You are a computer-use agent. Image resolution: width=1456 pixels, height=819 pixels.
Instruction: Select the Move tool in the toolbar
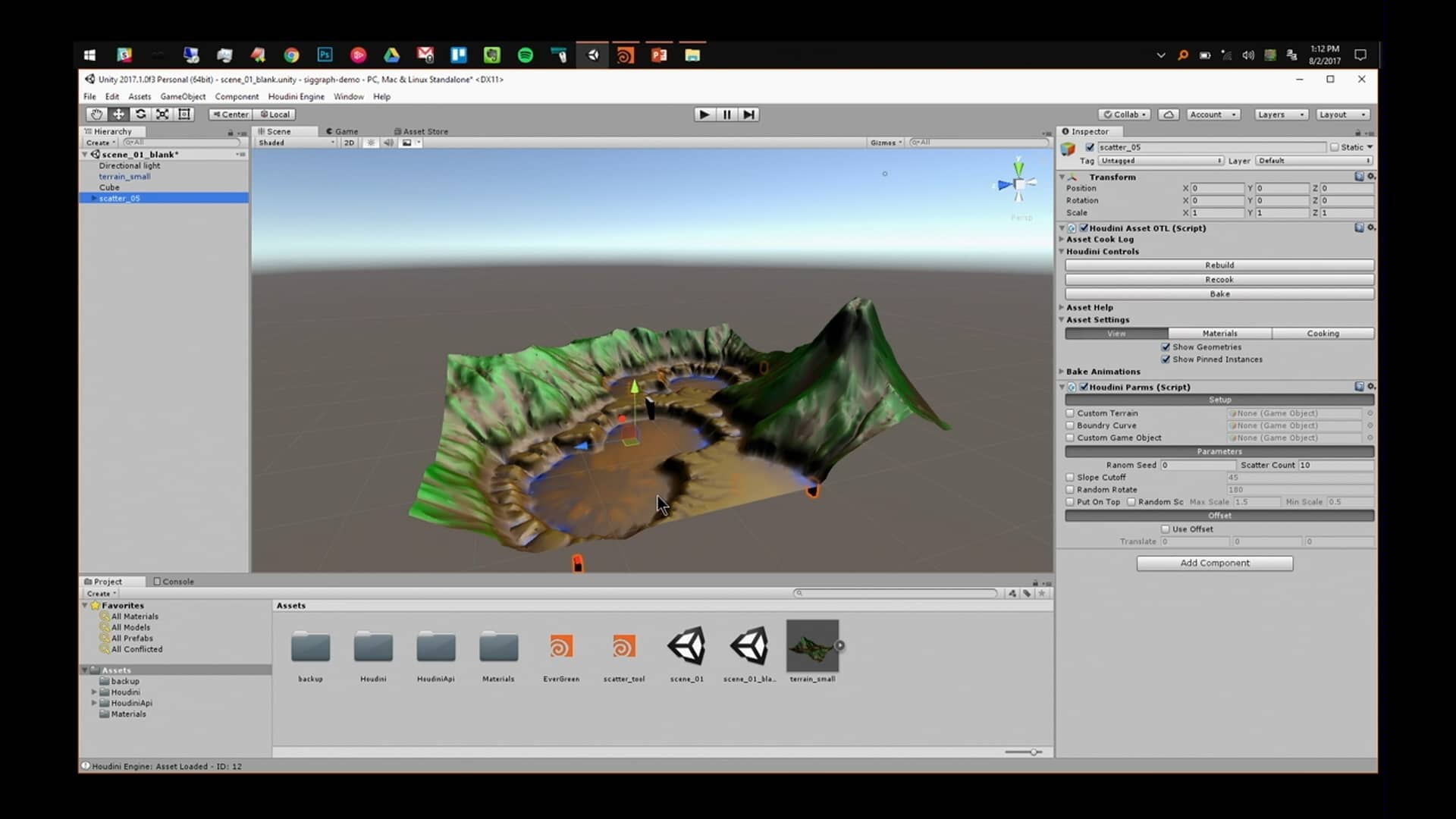118,114
